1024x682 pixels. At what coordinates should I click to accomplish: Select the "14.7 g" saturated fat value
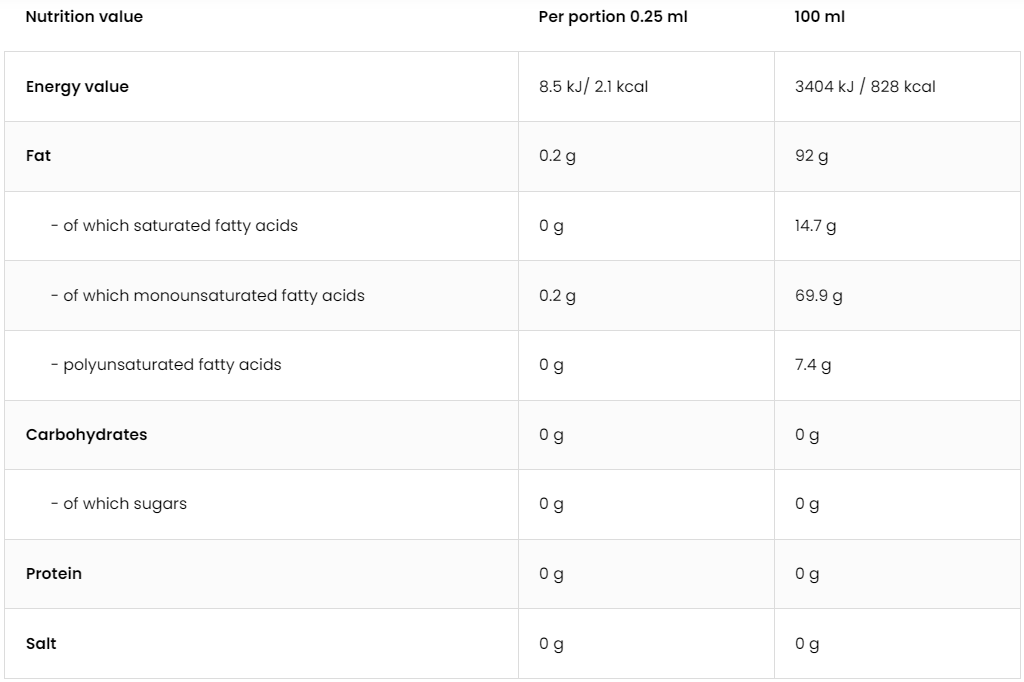tap(815, 226)
